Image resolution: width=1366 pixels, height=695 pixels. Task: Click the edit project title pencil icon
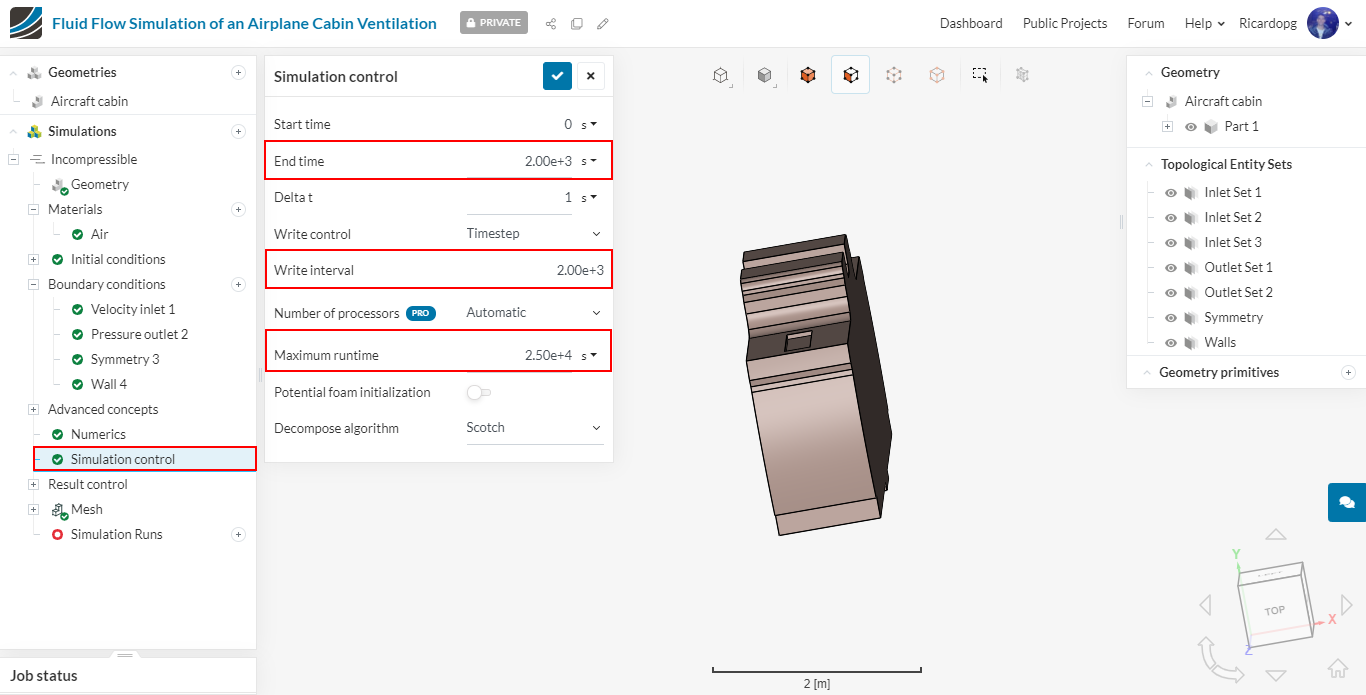602,23
